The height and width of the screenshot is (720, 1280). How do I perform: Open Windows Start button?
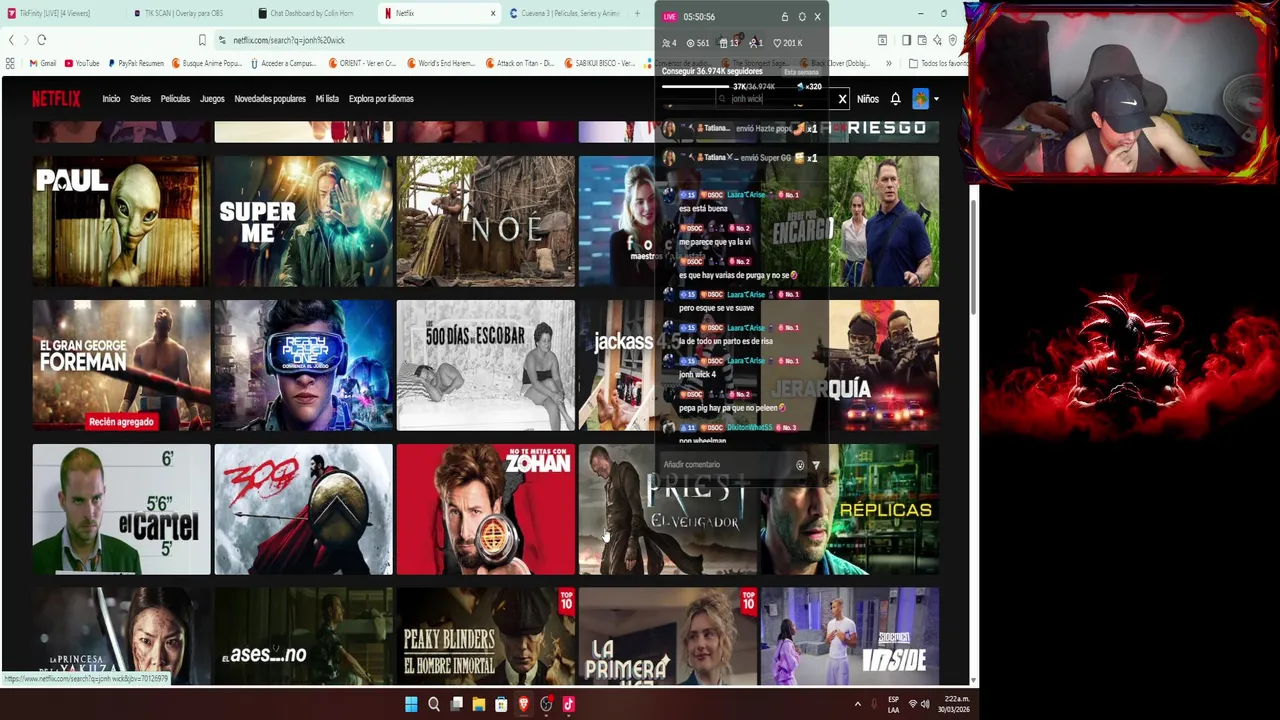coord(411,704)
